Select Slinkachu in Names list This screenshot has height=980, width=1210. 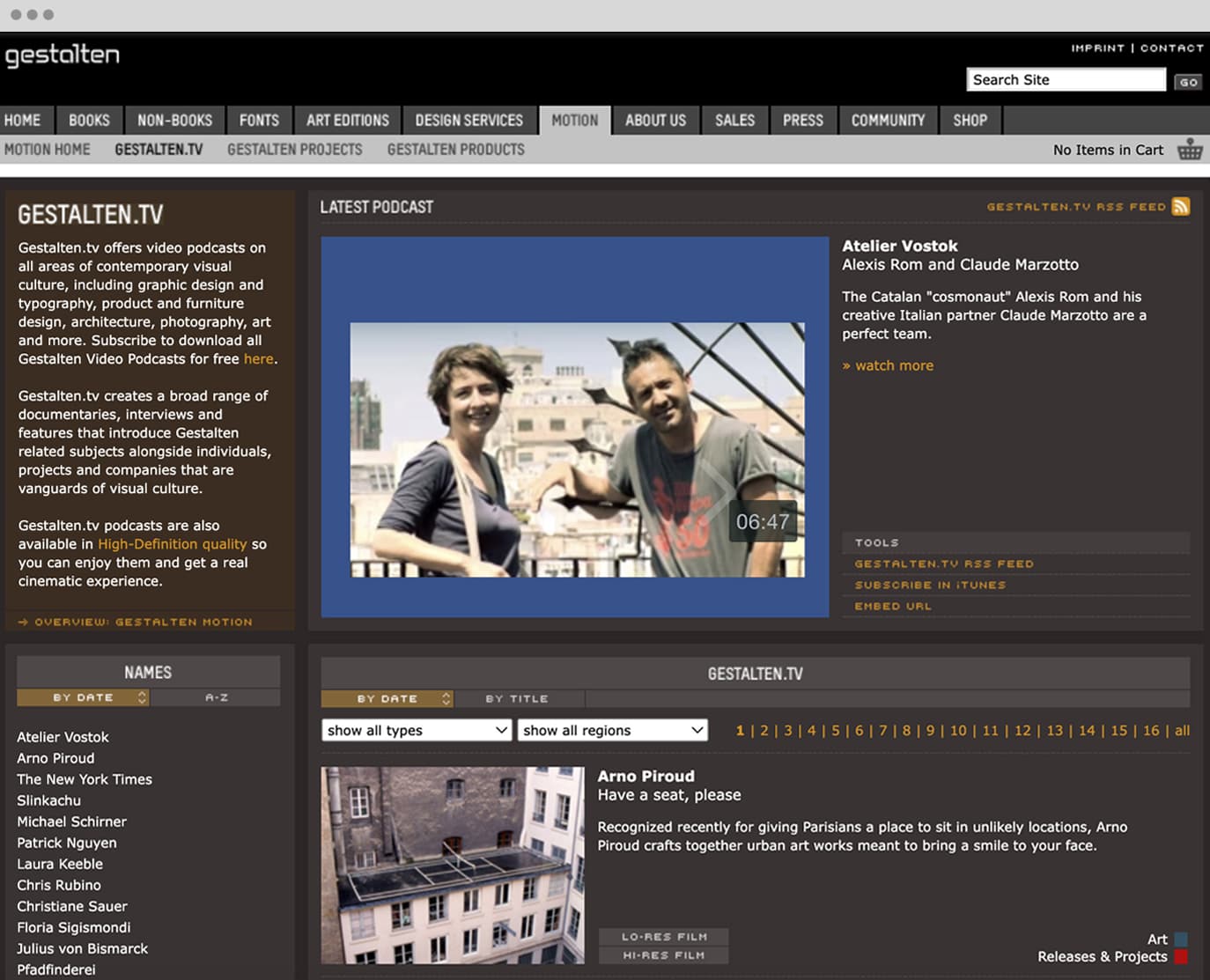48,800
